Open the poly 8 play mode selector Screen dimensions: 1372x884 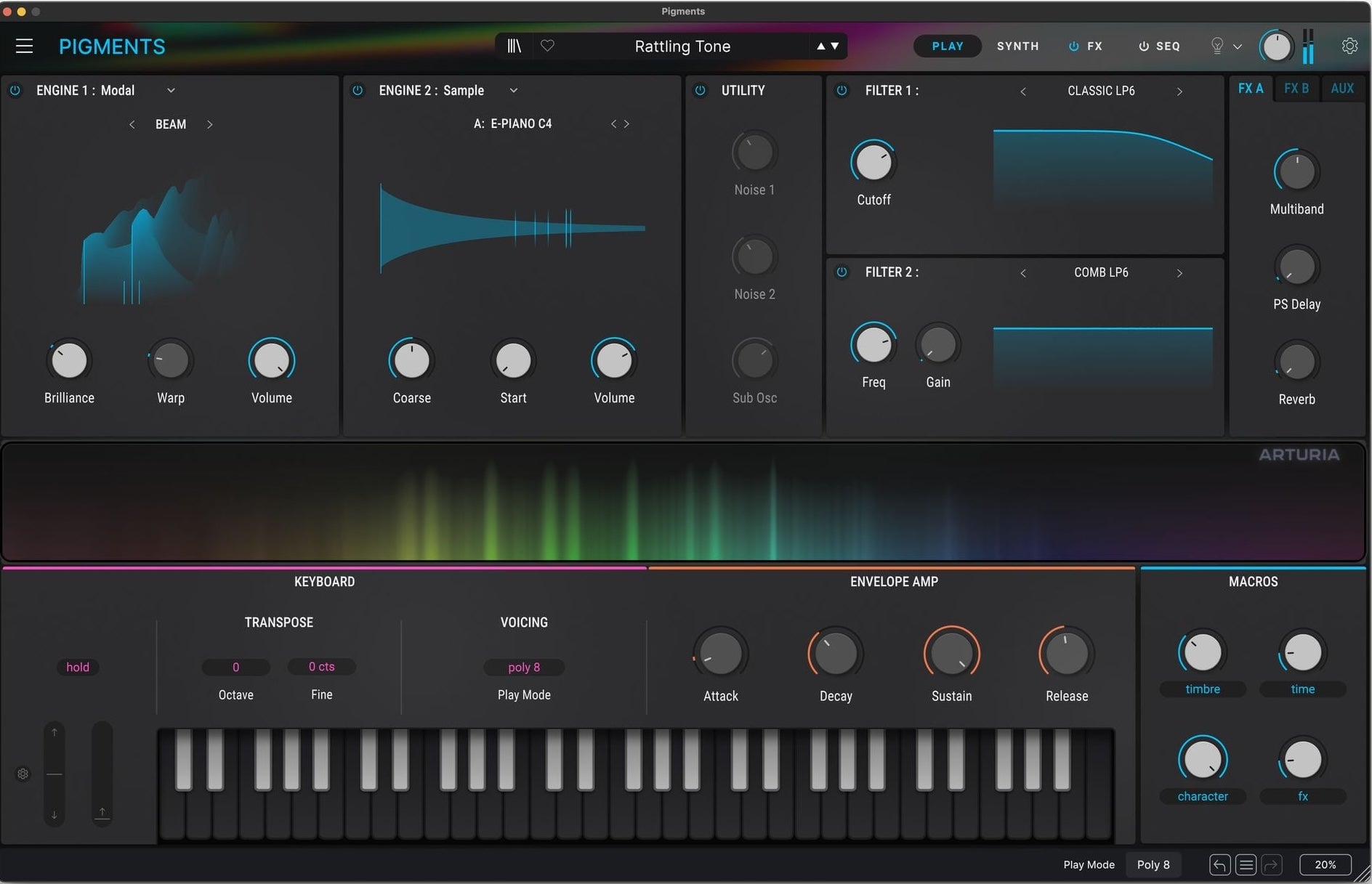pos(524,667)
